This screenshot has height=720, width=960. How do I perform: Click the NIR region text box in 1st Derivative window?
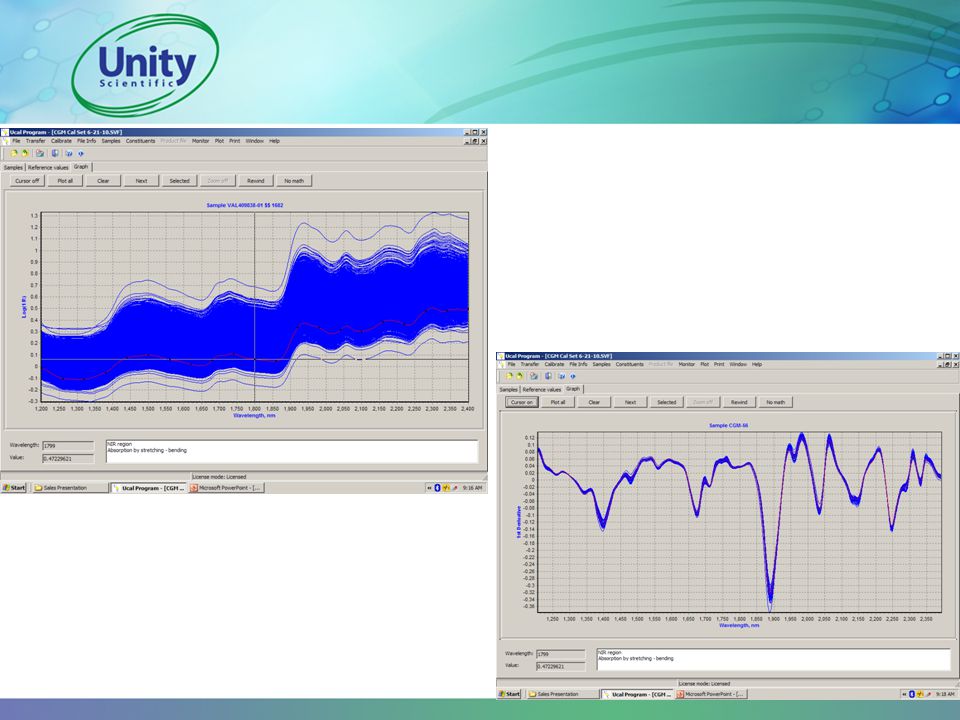point(773,659)
